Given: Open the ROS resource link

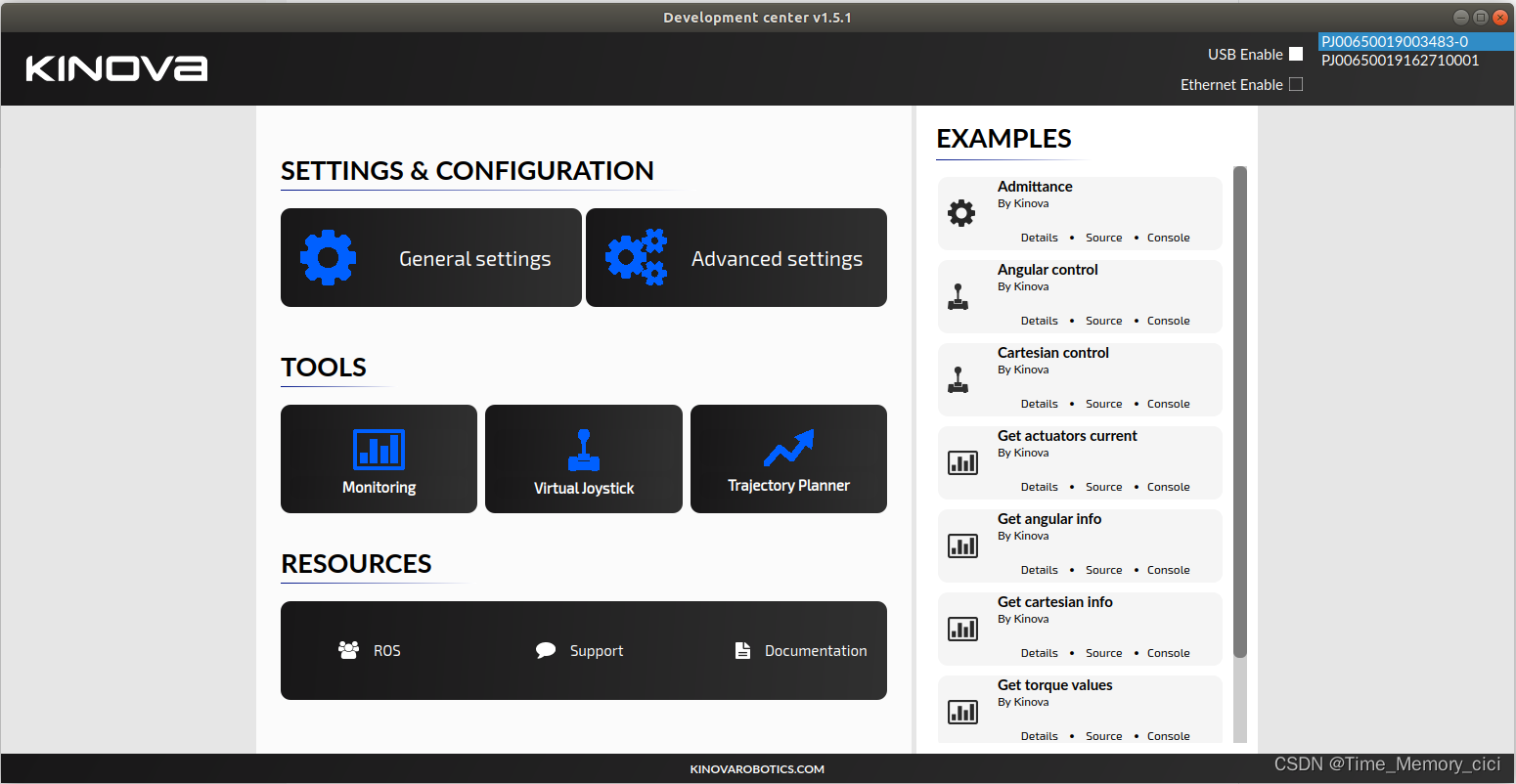Looking at the screenshot, I should 386,650.
